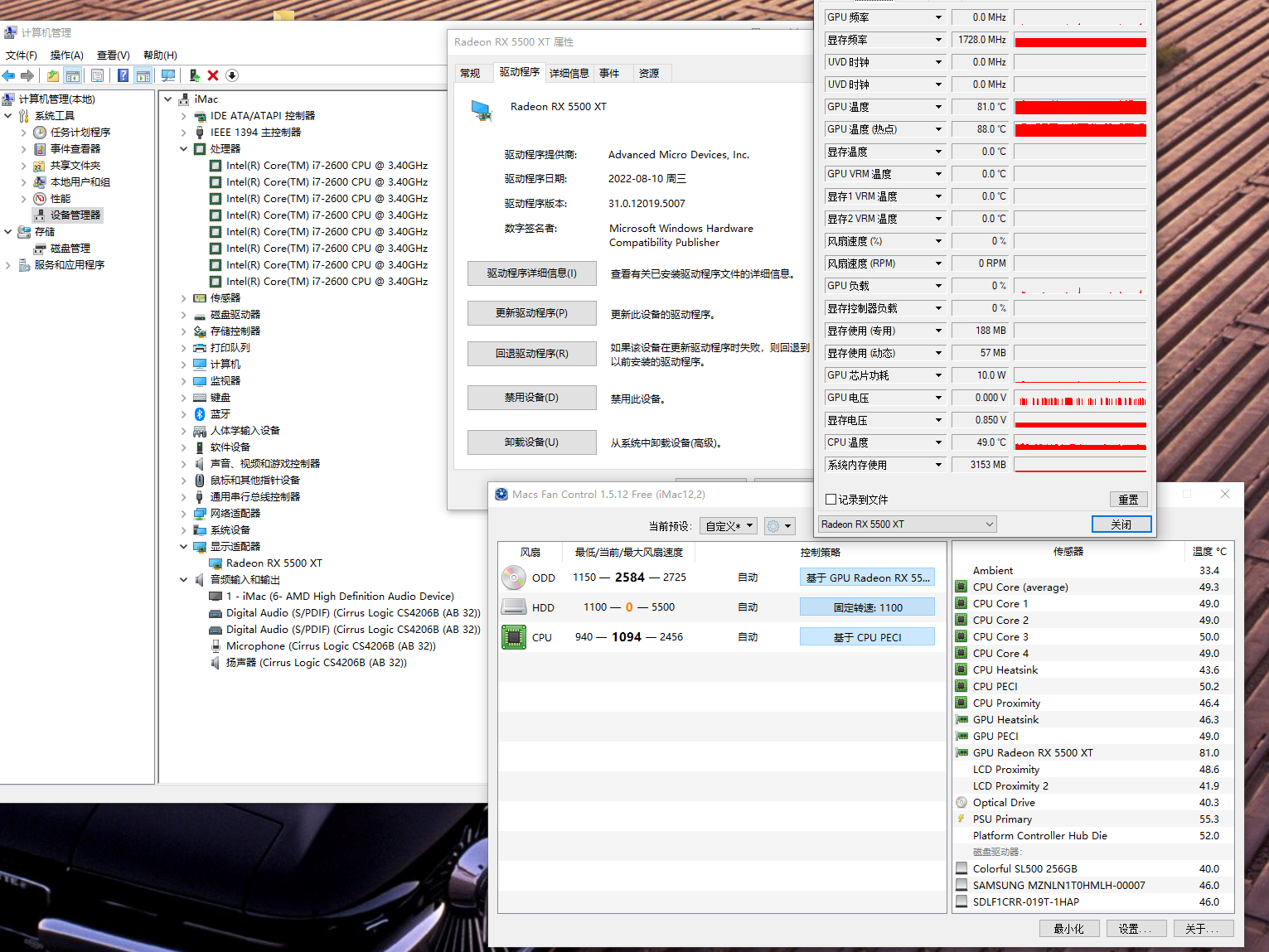The height and width of the screenshot is (952, 1269).
Task: Click the 关于... button in Macs Fan Control
Action: (1204, 929)
